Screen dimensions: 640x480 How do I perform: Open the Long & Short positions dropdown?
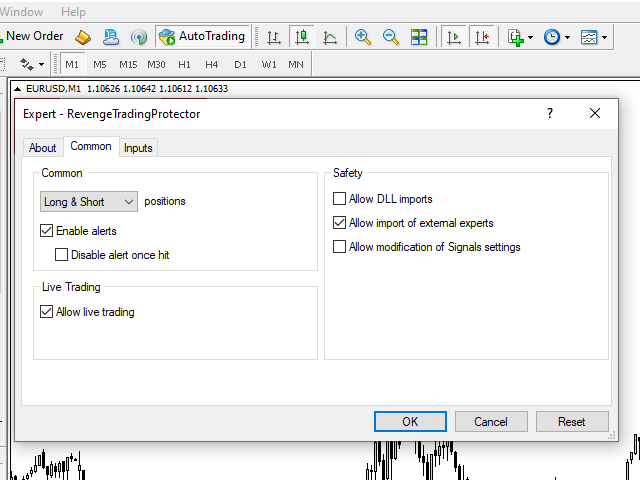tap(89, 202)
